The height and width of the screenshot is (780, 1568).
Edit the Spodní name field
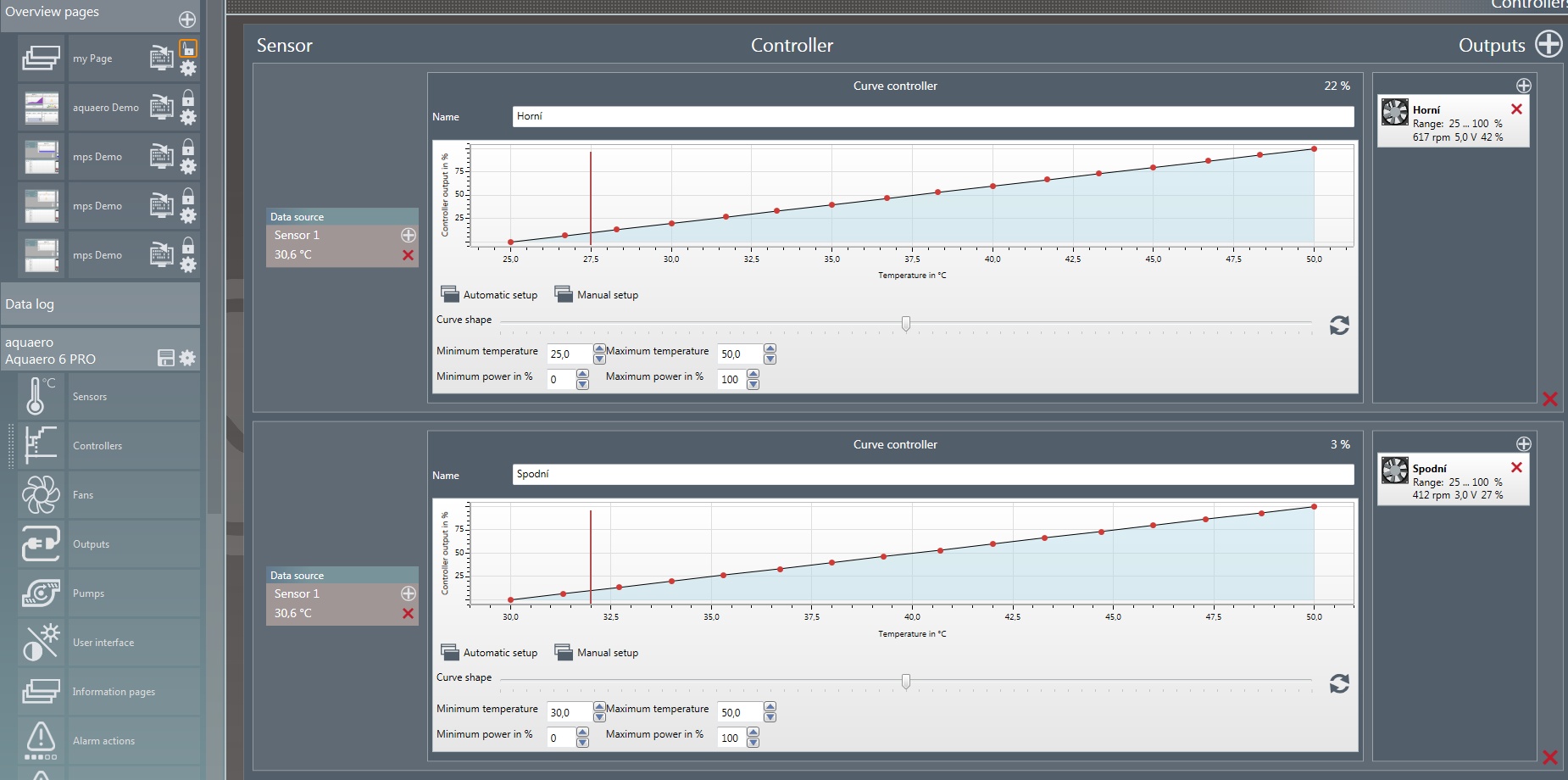[x=933, y=475]
